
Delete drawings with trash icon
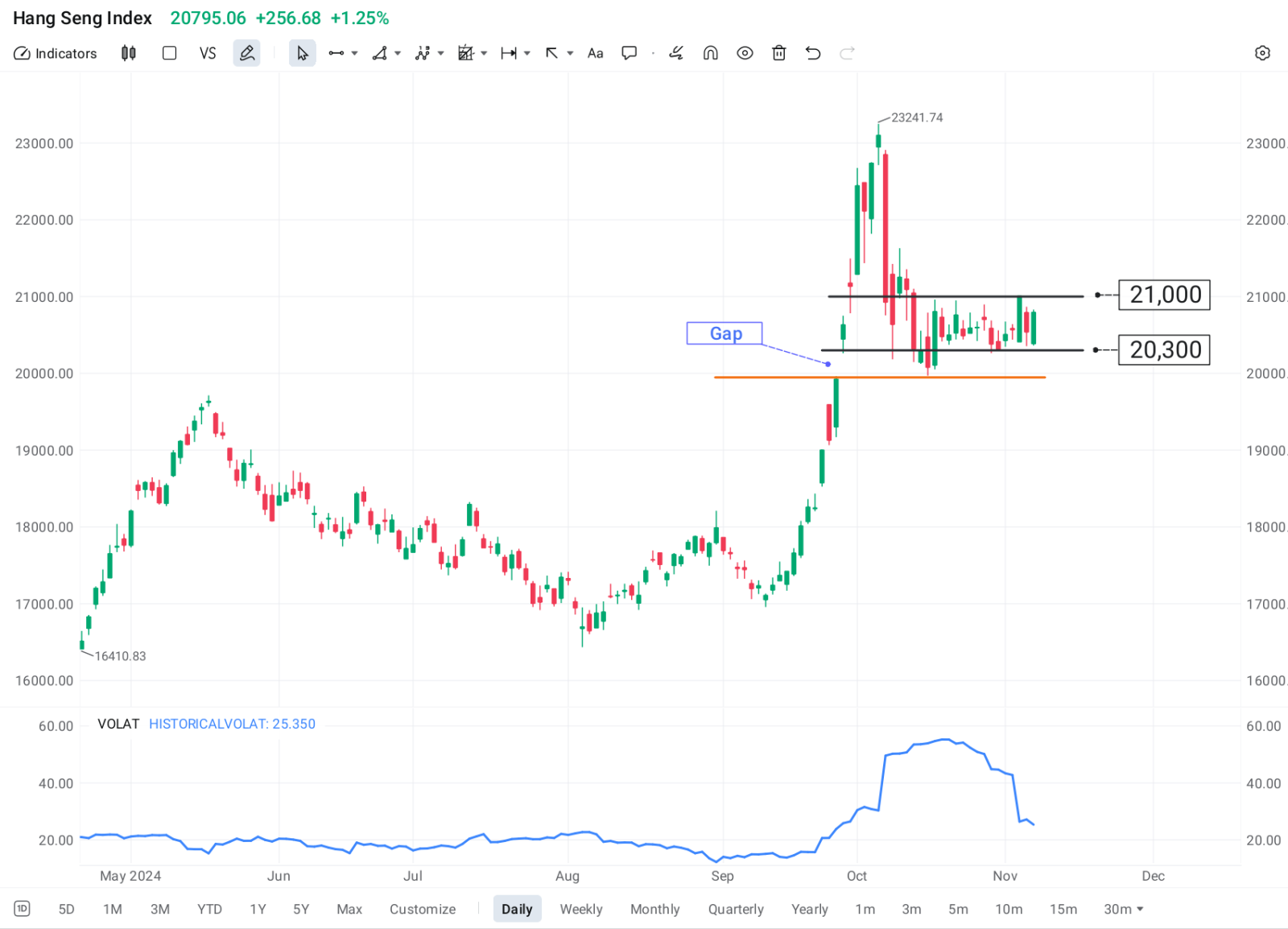click(779, 53)
